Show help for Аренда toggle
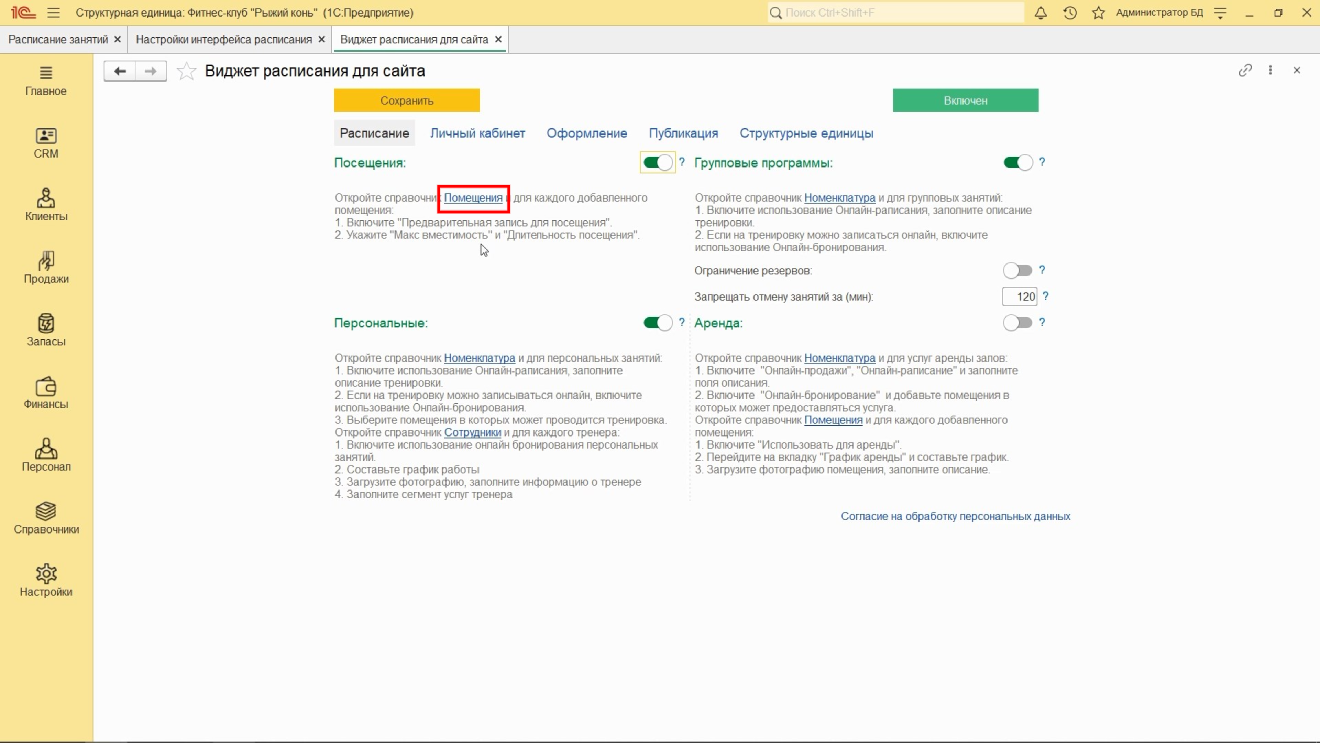1320x743 pixels. [x=1042, y=323]
